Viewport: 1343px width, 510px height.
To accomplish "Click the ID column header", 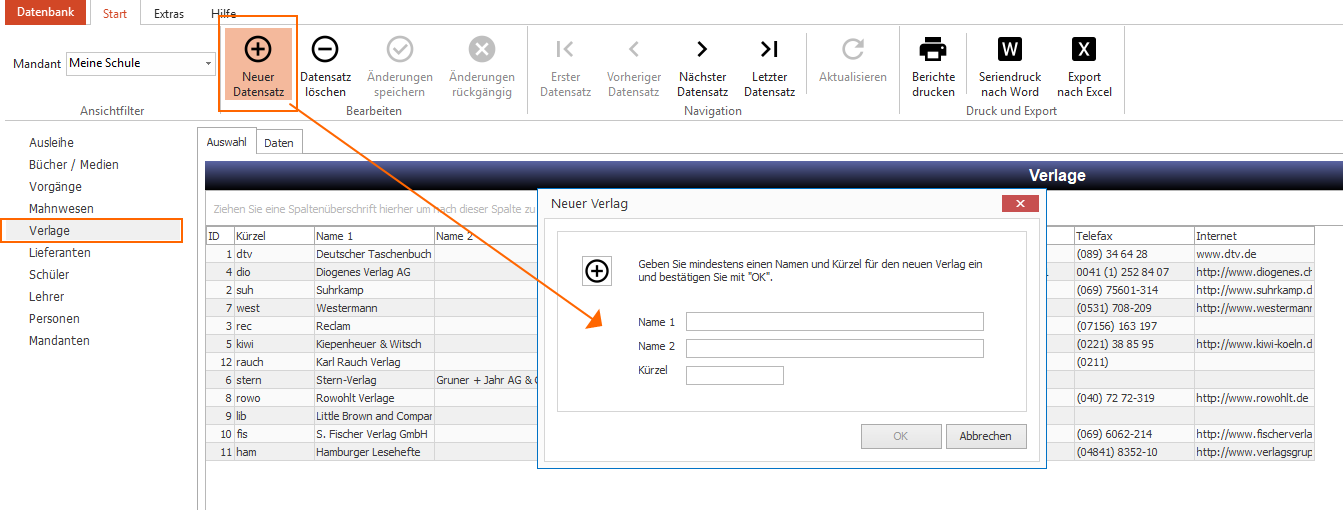I will pyautogui.click(x=219, y=236).
